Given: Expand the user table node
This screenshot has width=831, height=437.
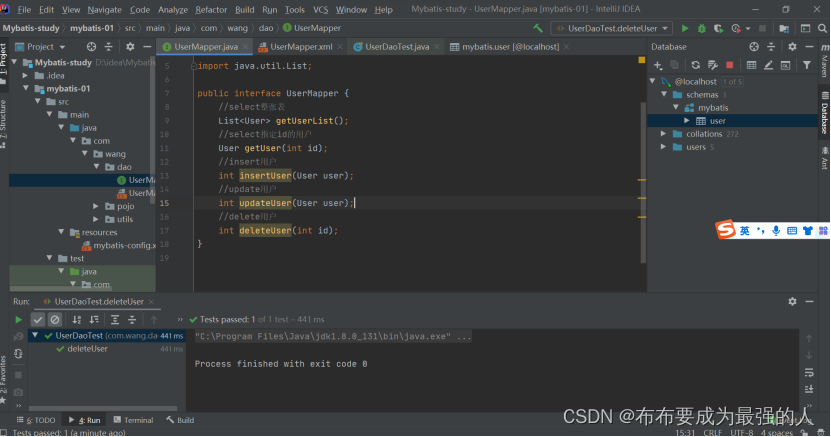Looking at the screenshot, I should pos(687,121).
